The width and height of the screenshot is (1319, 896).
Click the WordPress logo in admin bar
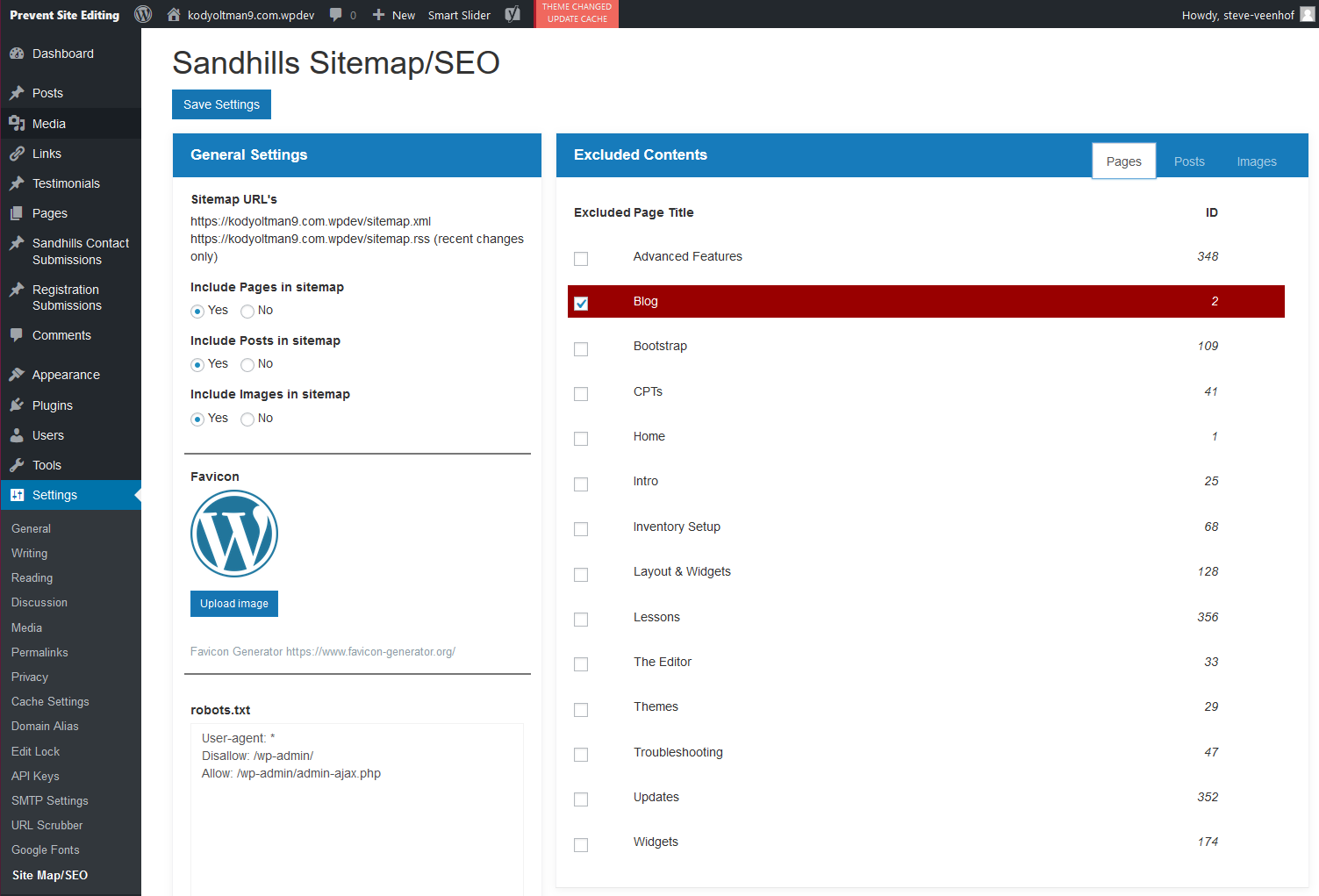point(143,14)
